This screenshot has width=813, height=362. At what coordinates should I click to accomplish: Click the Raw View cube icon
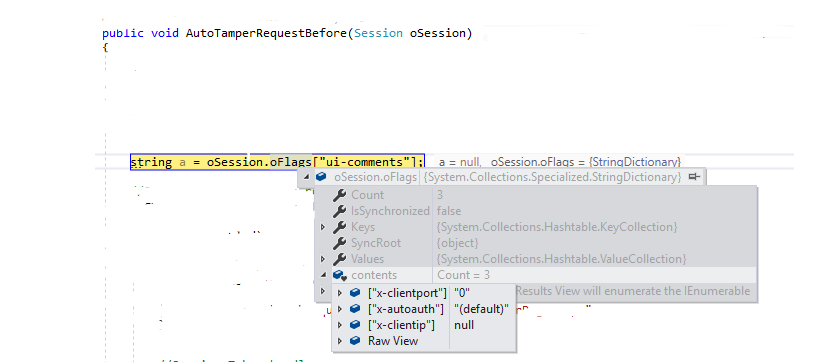pyautogui.click(x=355, y=341)
